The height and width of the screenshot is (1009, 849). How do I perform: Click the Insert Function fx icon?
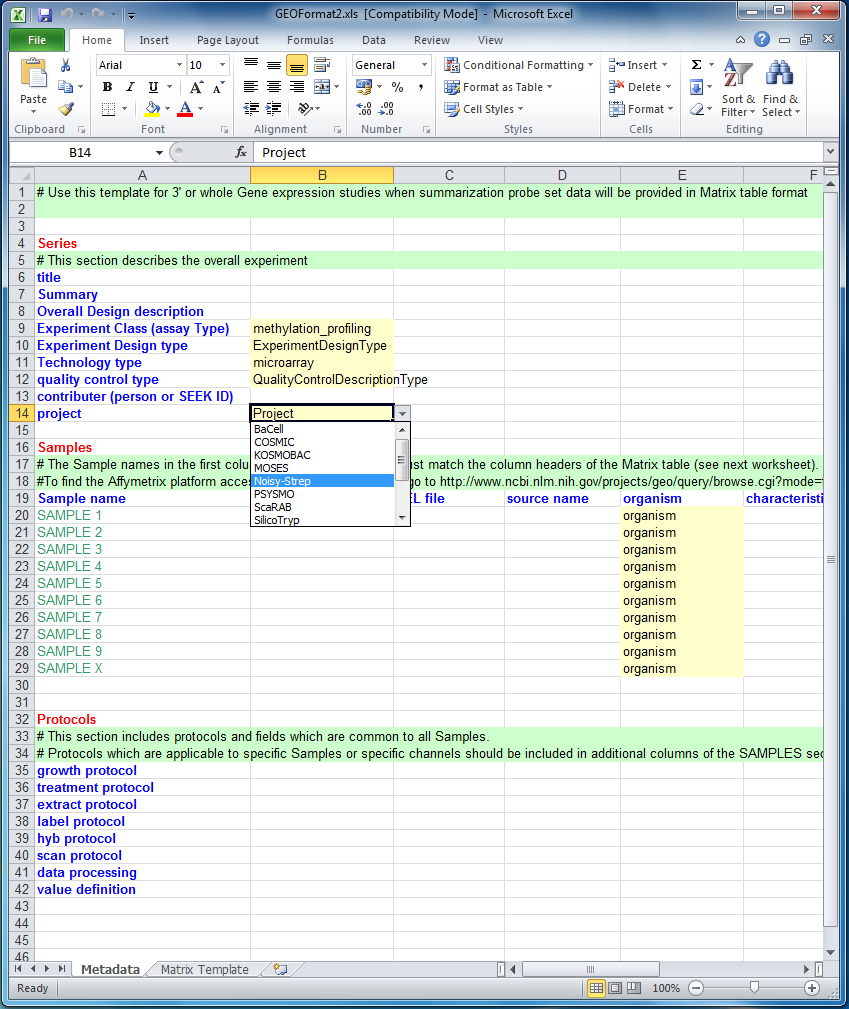coord(240,152)
